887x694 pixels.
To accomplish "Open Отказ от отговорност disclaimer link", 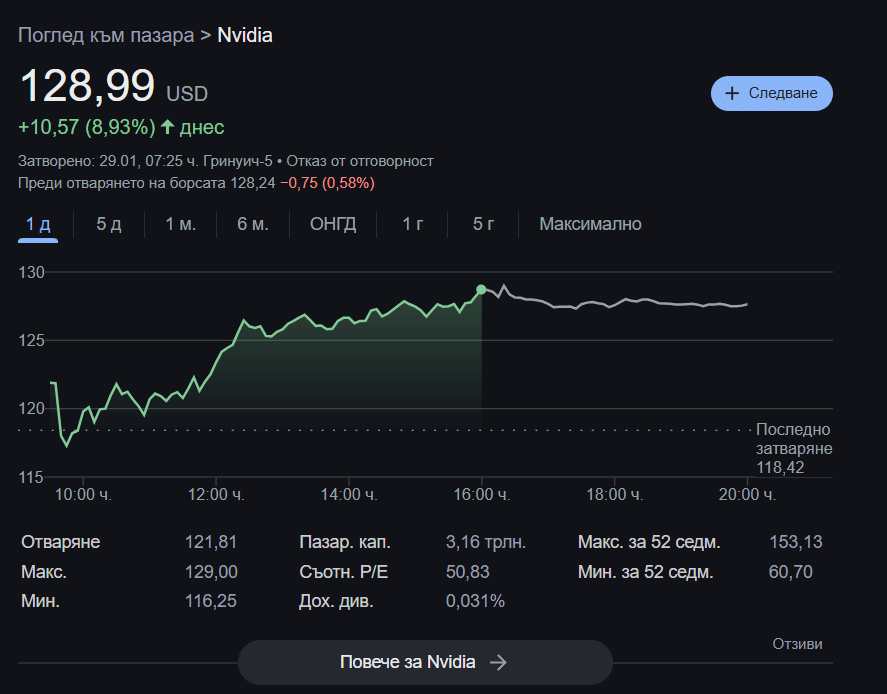I will [360, 161].
